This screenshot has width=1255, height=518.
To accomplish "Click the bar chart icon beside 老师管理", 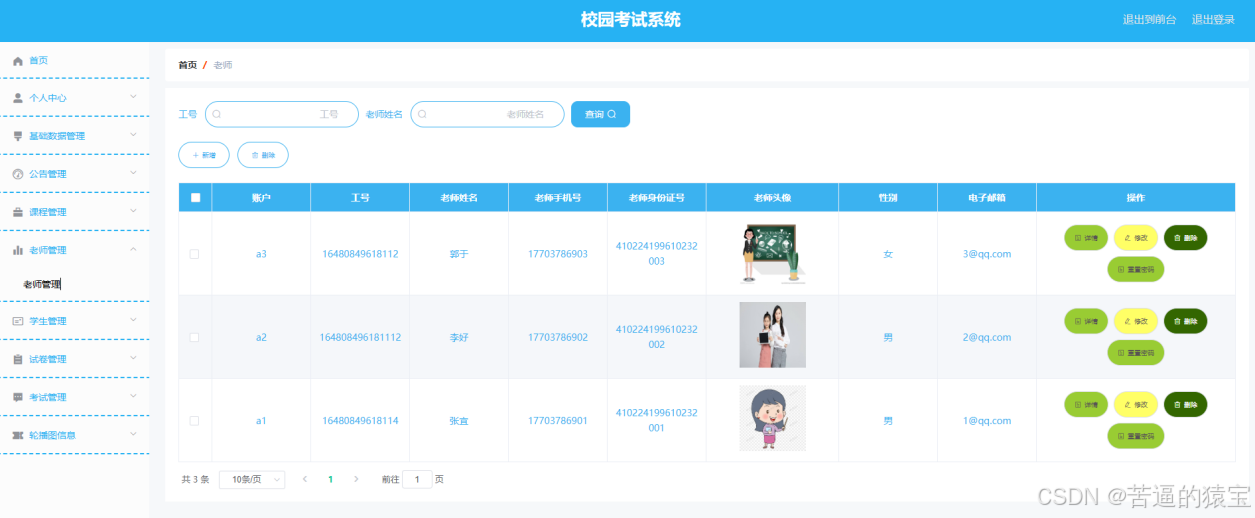I will [x=18, y=250].
